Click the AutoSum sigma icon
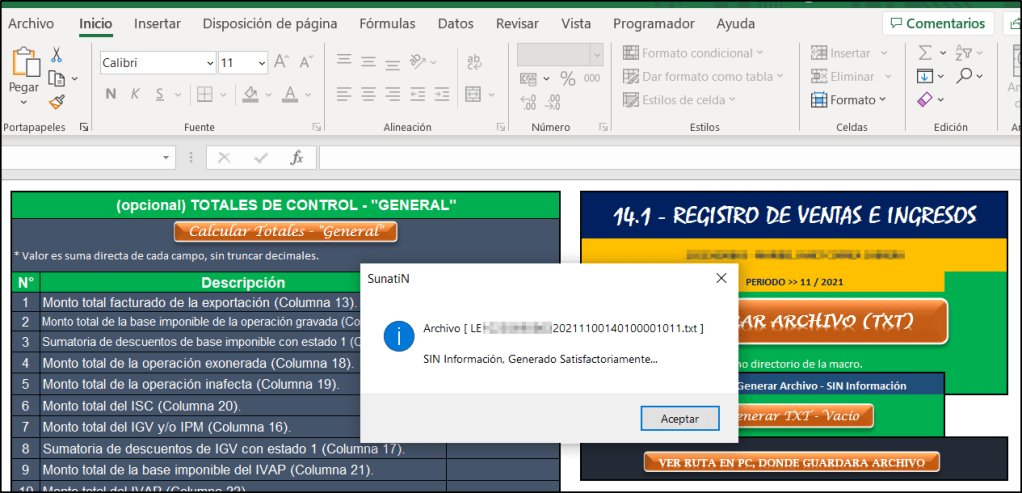Viewport: 1022px width, 493px height. point(925,53)
